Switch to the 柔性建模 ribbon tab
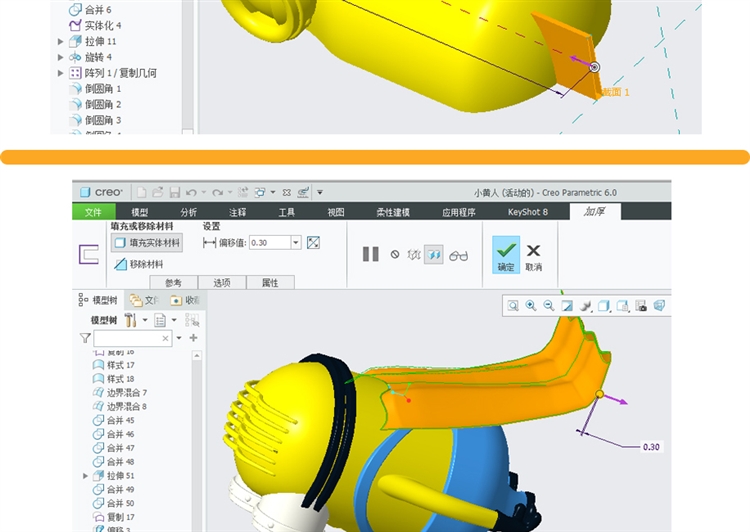The width and height of the screenshot is (750, 532). (393, 212)
